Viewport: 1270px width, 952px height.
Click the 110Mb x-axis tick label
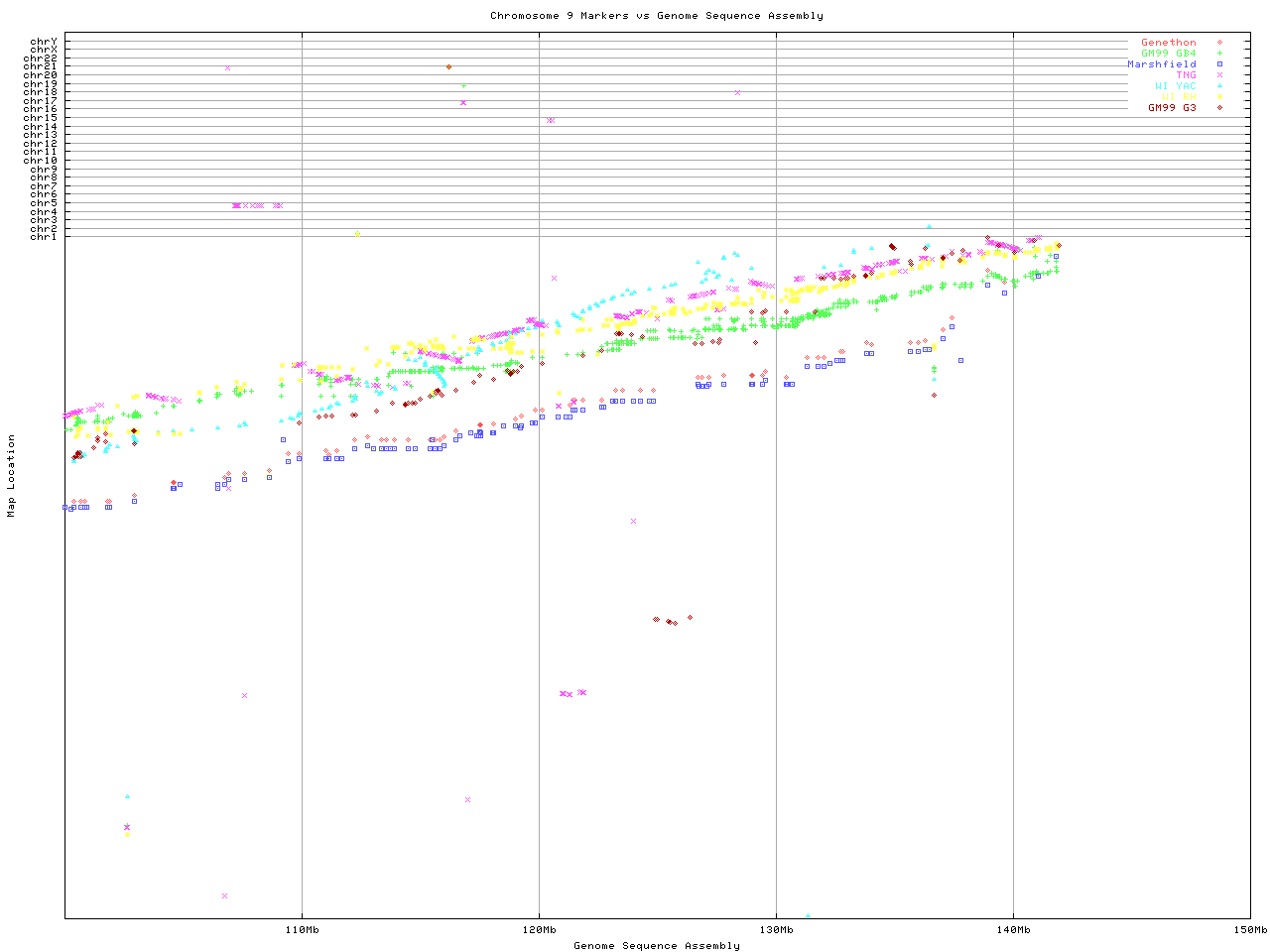tap(302, 930)
